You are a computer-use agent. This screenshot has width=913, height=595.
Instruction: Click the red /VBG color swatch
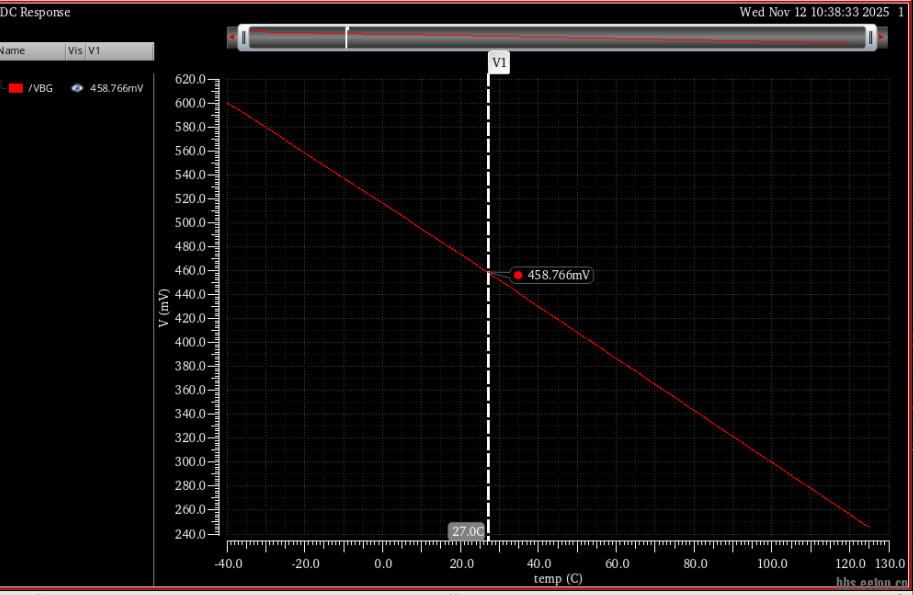[x=16, y=88]
